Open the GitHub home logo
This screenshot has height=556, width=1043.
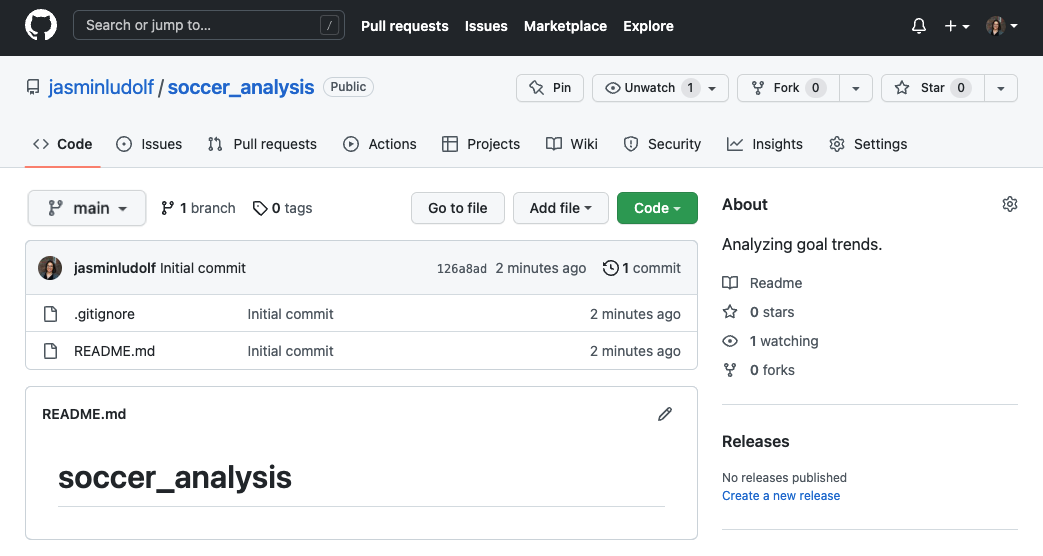coord(41,26)
